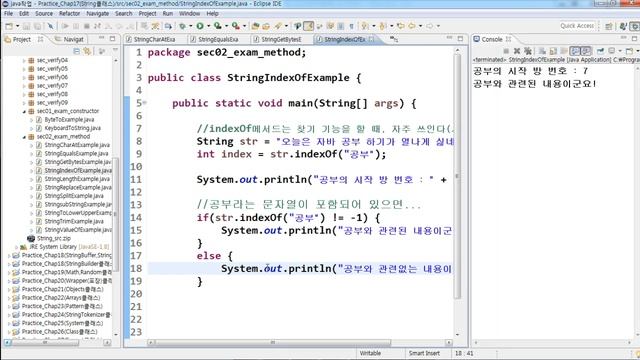
Task: Run the program with green Run icon
Action: 200,26
